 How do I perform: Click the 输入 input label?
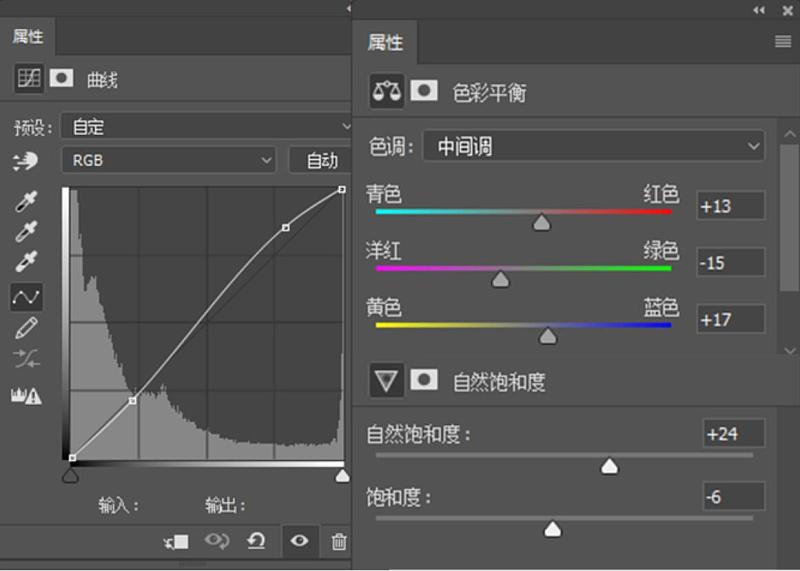tap(118, 505)
